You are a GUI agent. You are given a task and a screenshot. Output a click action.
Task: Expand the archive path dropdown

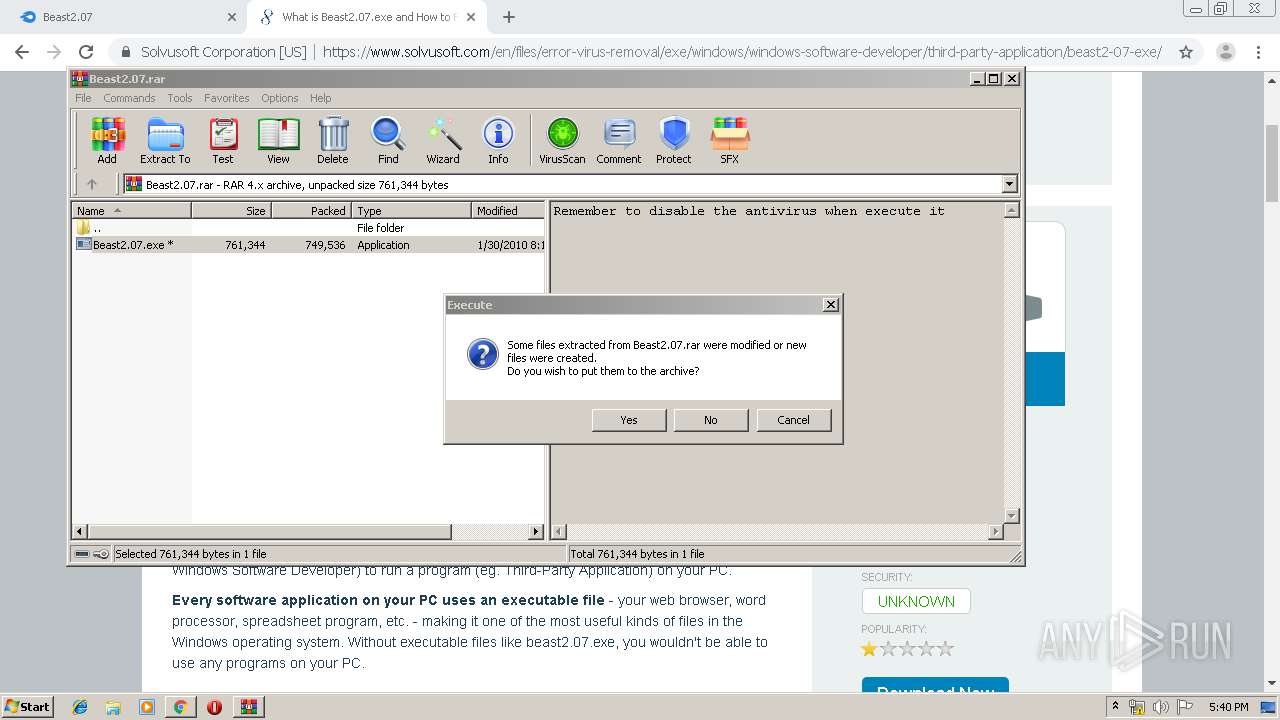click(1009, 184)
